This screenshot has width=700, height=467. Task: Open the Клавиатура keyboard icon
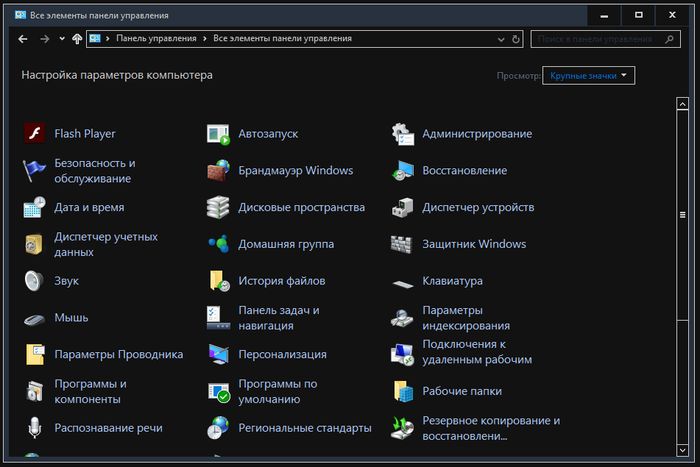click(x=402, y=282)
